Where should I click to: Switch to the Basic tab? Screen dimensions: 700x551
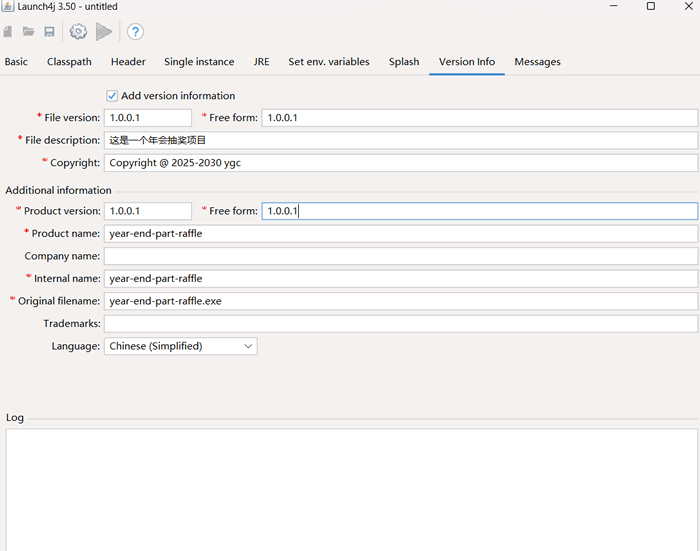point(16,62)
